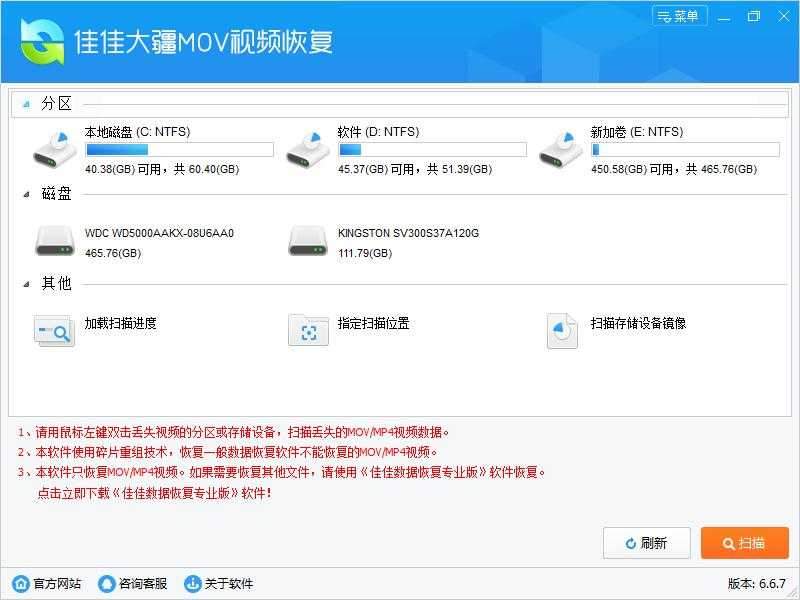Refresh device list via 刷新 button

tap(648, 543)
